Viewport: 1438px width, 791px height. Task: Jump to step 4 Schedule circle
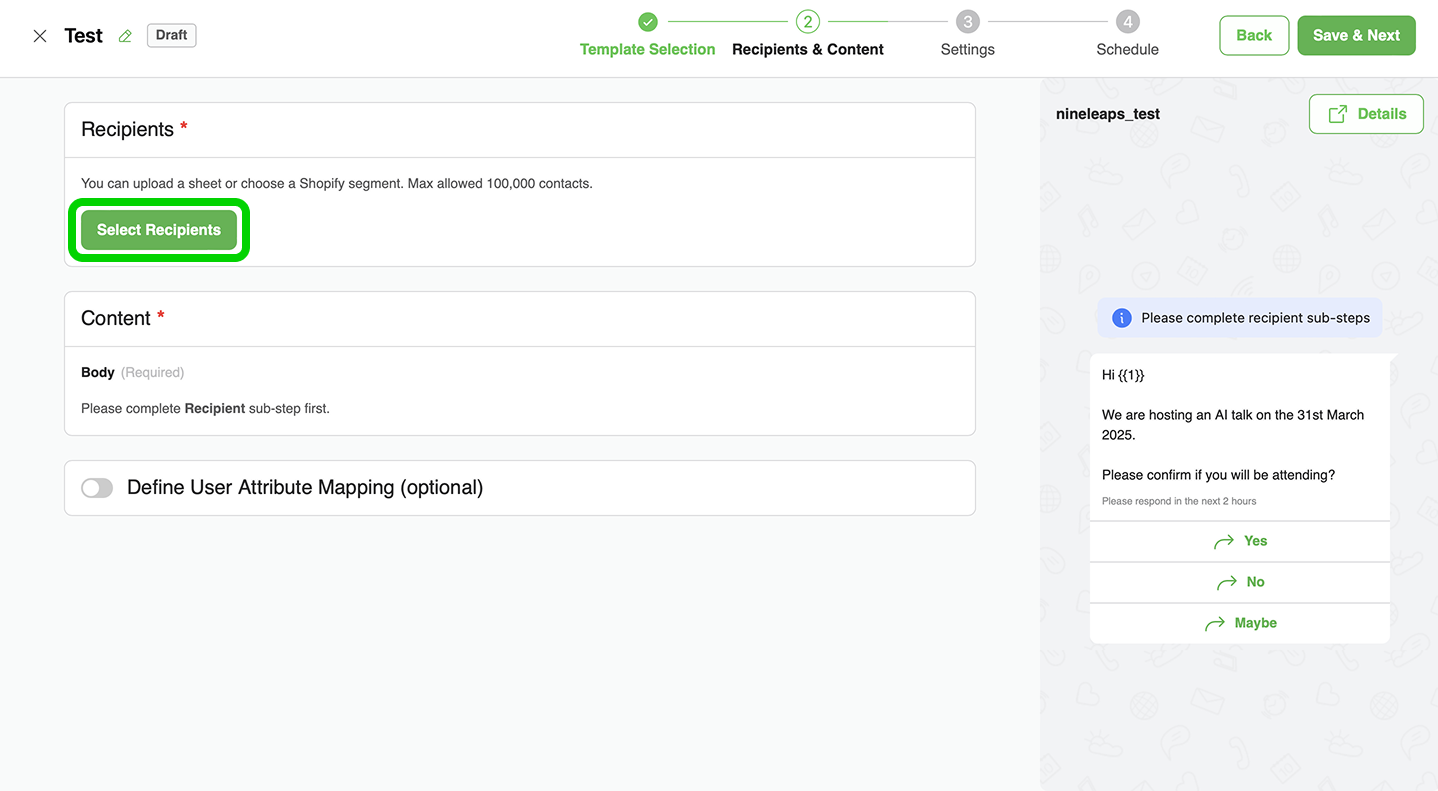[1127, 21]
